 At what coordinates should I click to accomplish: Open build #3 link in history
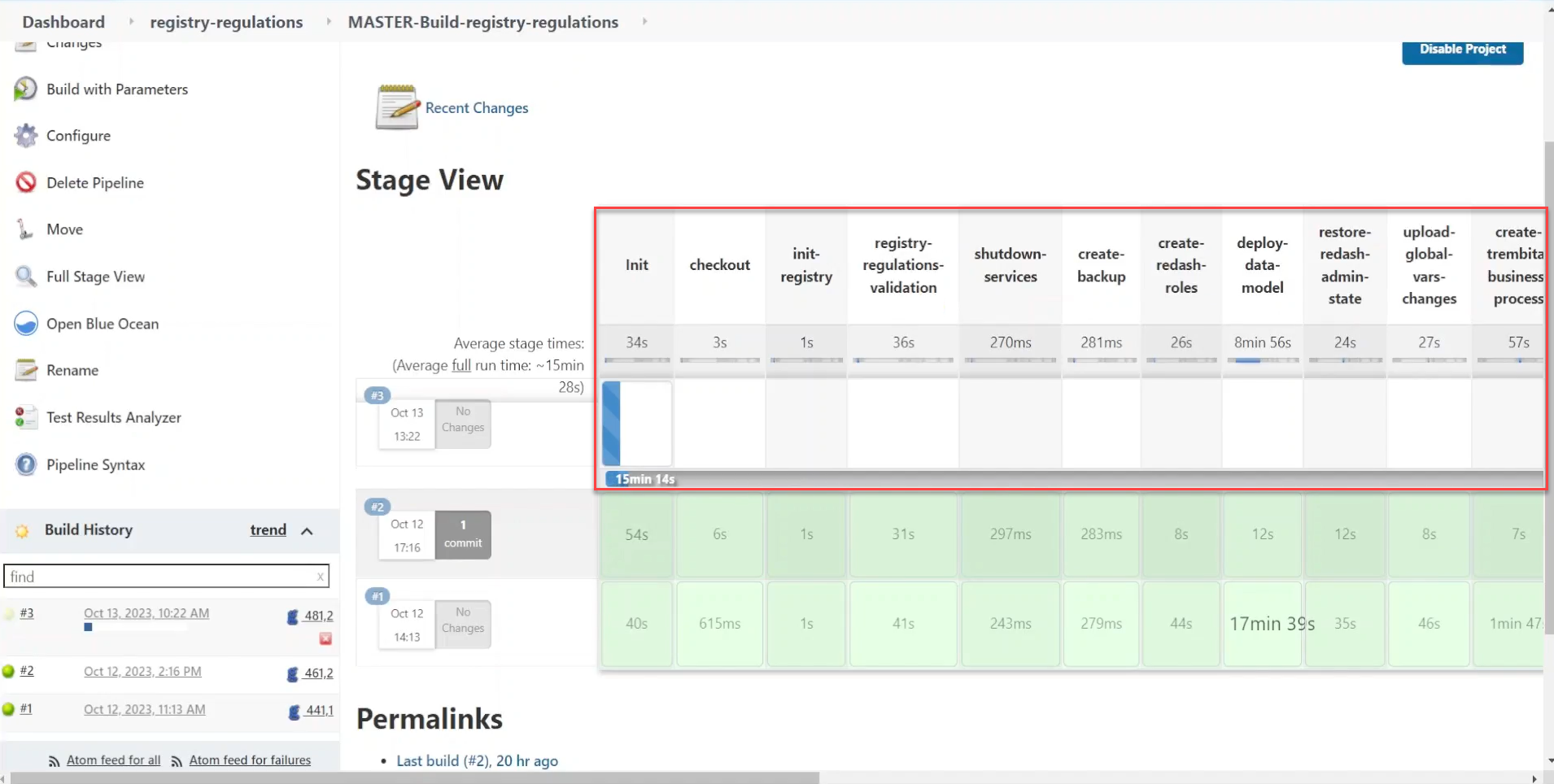(x=27, y=613)
